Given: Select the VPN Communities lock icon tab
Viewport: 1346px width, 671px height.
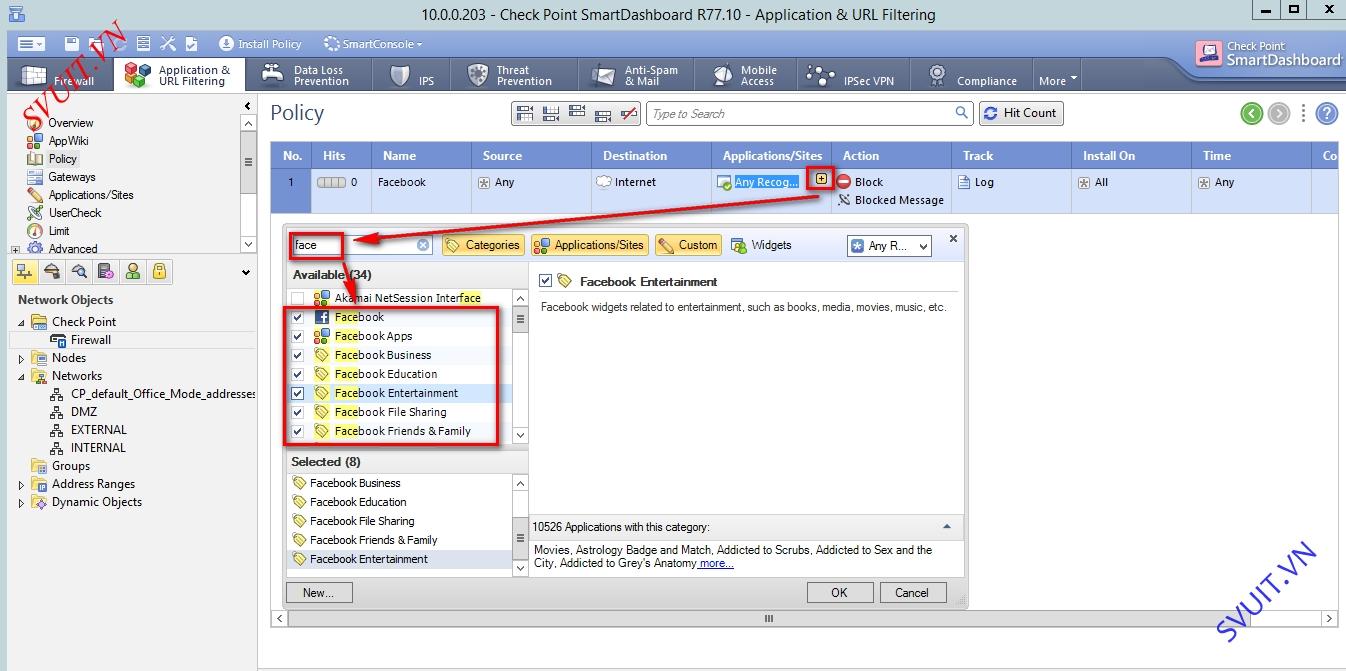Looking at the screenshot, I should (x=159, y=271).
